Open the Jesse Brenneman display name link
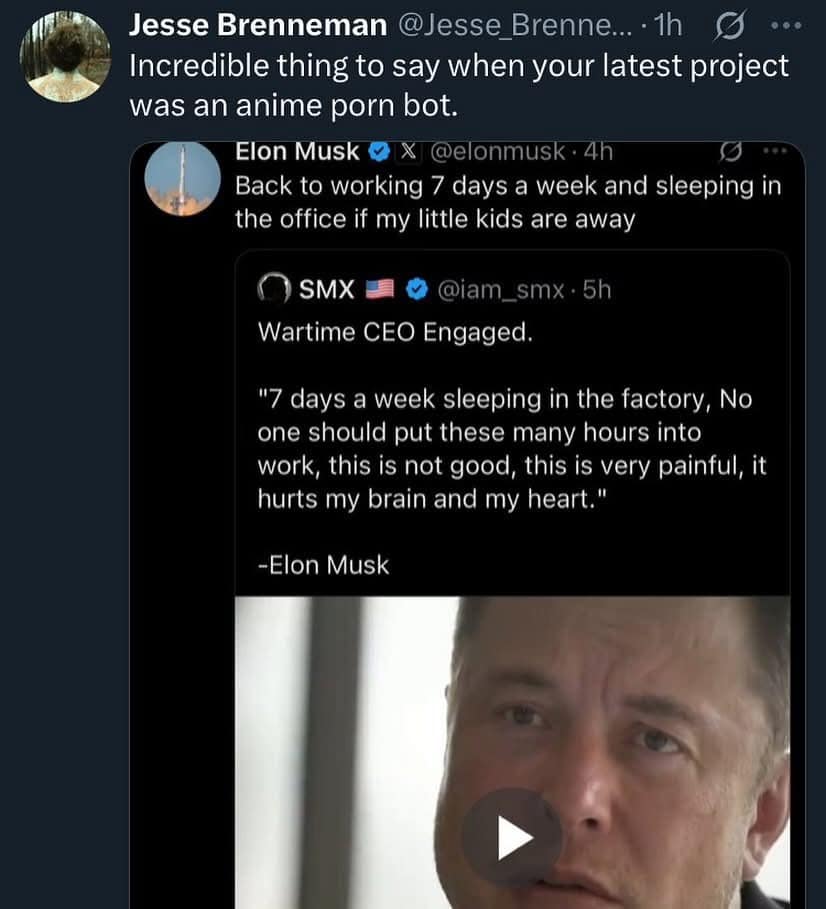The width and height of the screenshot is (826, 909). [258, 27]
